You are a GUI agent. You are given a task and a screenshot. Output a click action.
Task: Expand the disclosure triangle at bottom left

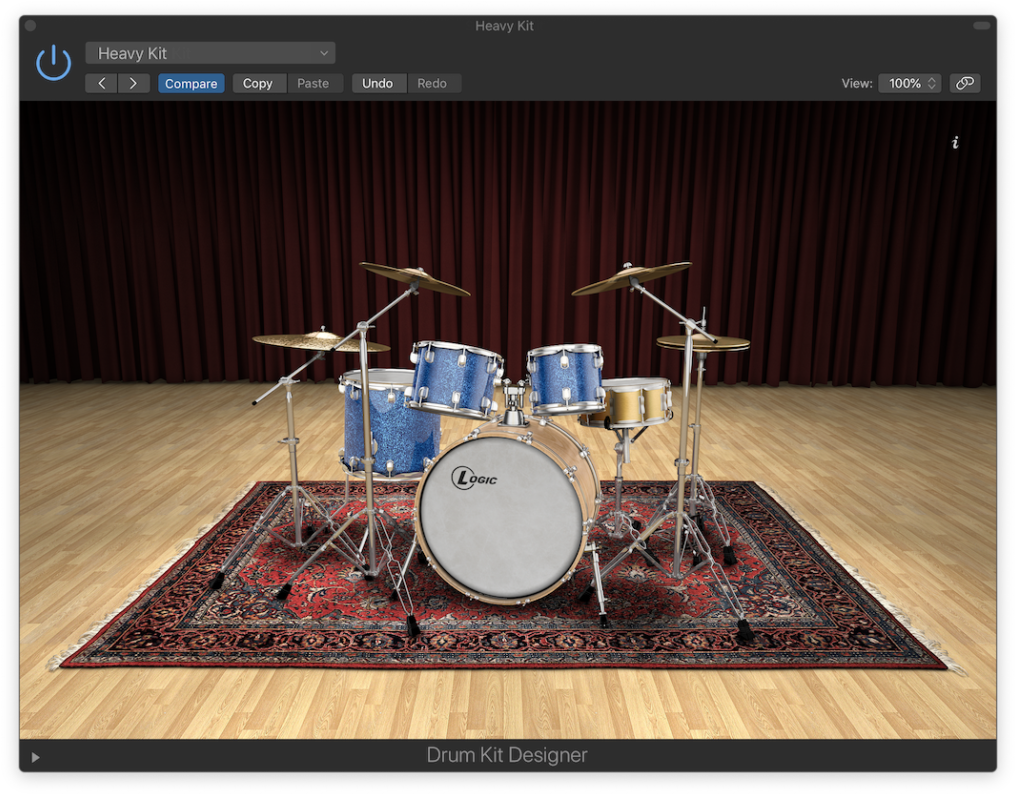(x=36, y=757)
